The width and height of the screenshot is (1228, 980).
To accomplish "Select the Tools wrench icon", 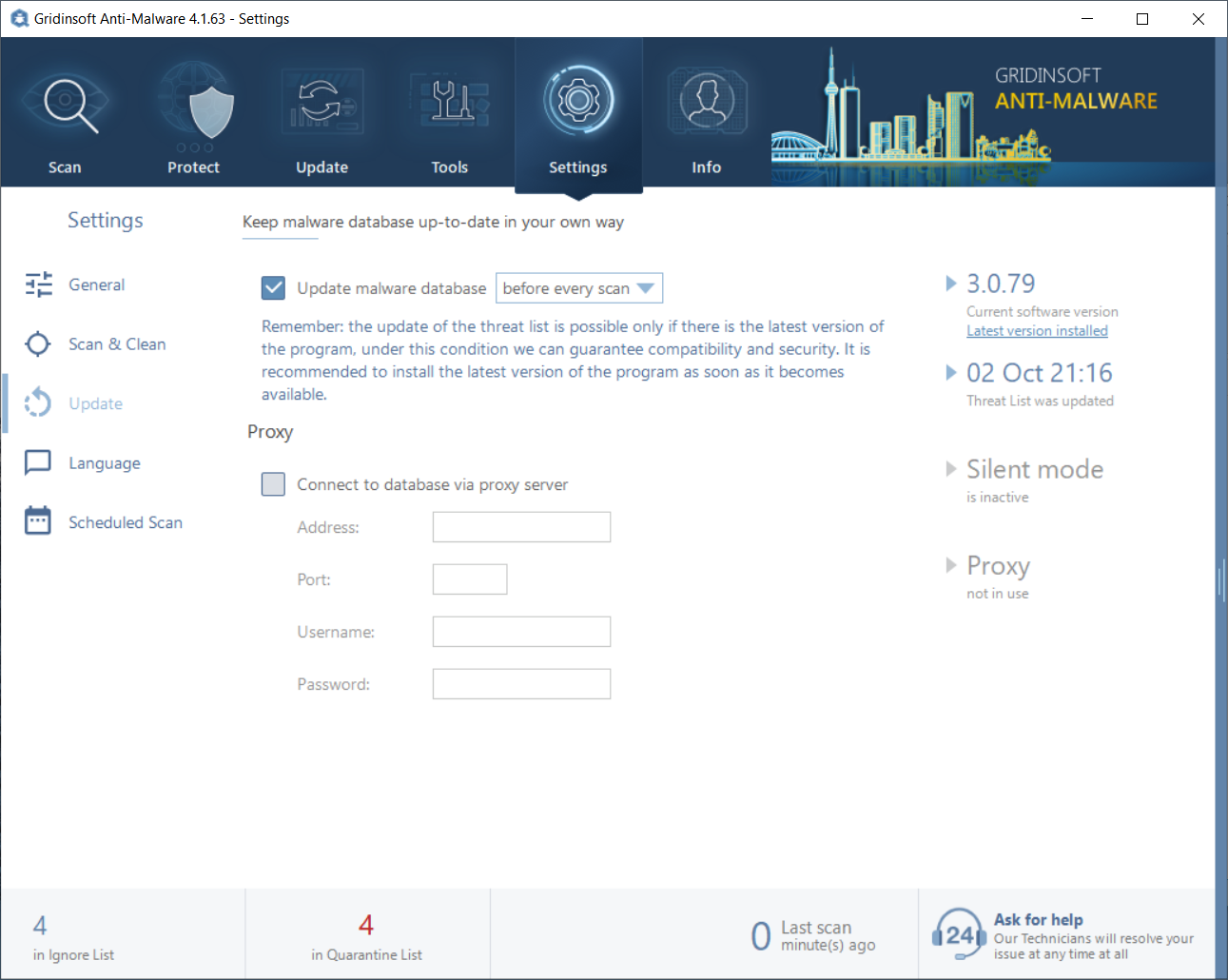I will [450, 101].
